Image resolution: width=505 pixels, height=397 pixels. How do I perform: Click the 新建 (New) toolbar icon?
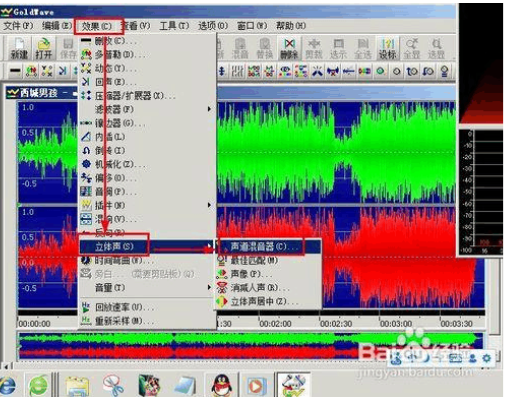click(x=19, y=49)
